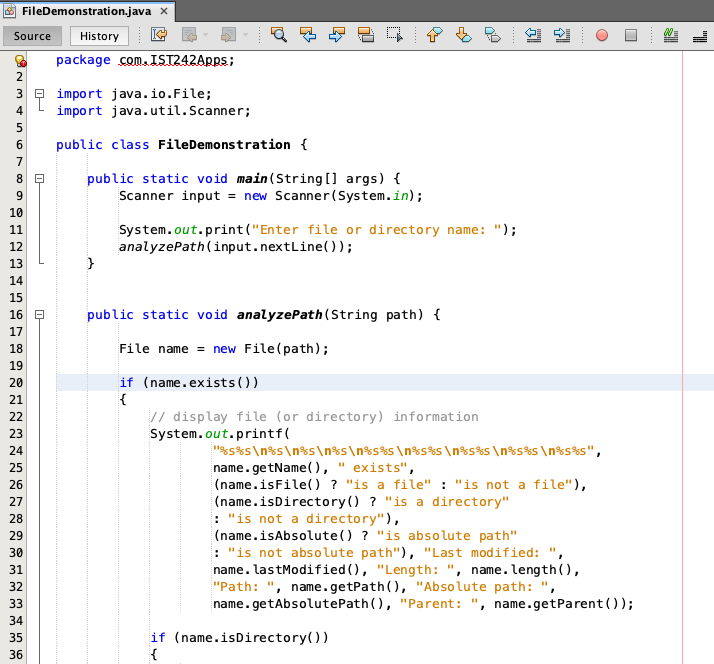Click 'name.getPath()' on line 32

pyautogui.click(x=345, y=587)
